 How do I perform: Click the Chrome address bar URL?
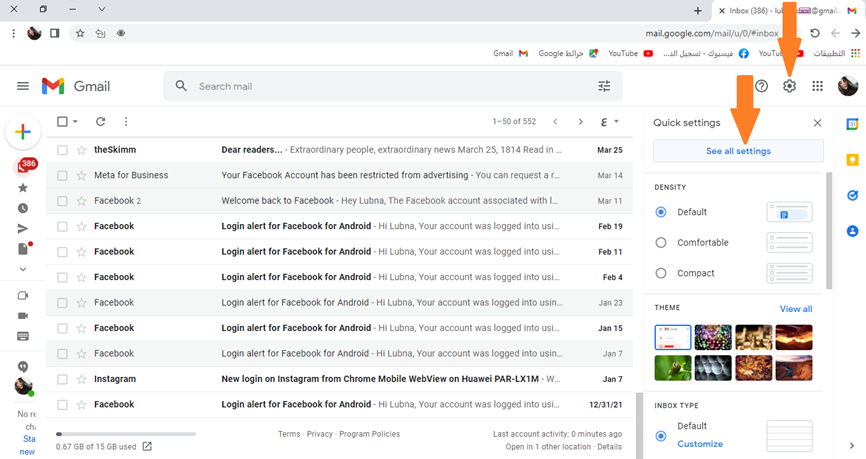pos(712,33)
